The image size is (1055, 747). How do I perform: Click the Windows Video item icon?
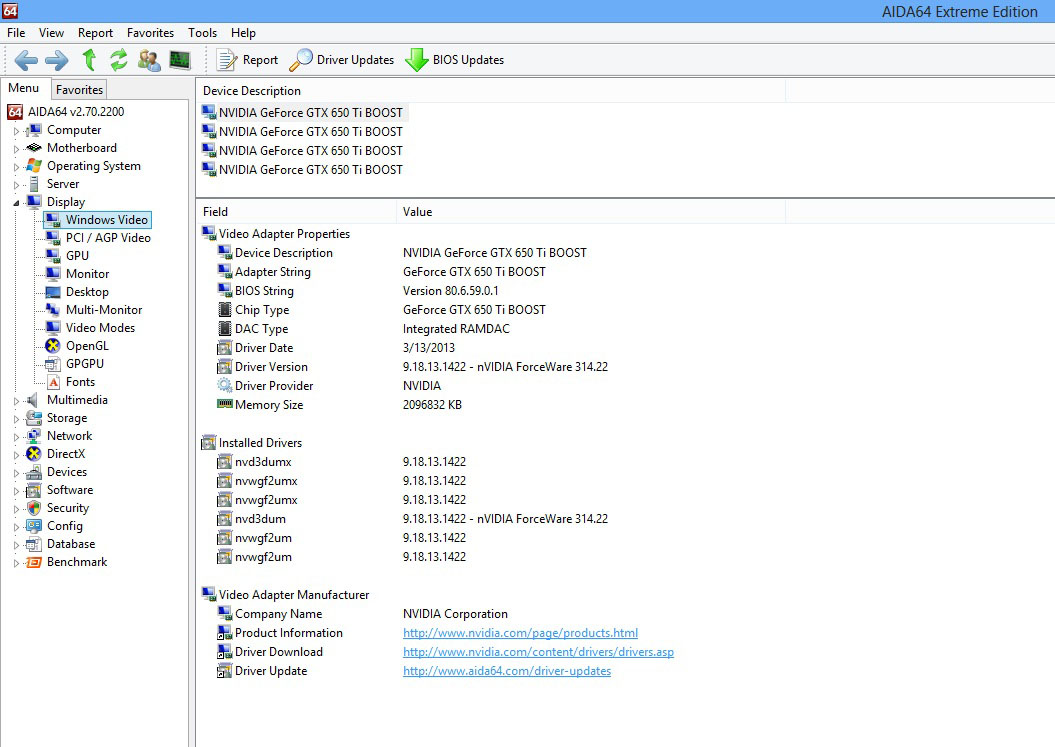click(x=52, y=220)
